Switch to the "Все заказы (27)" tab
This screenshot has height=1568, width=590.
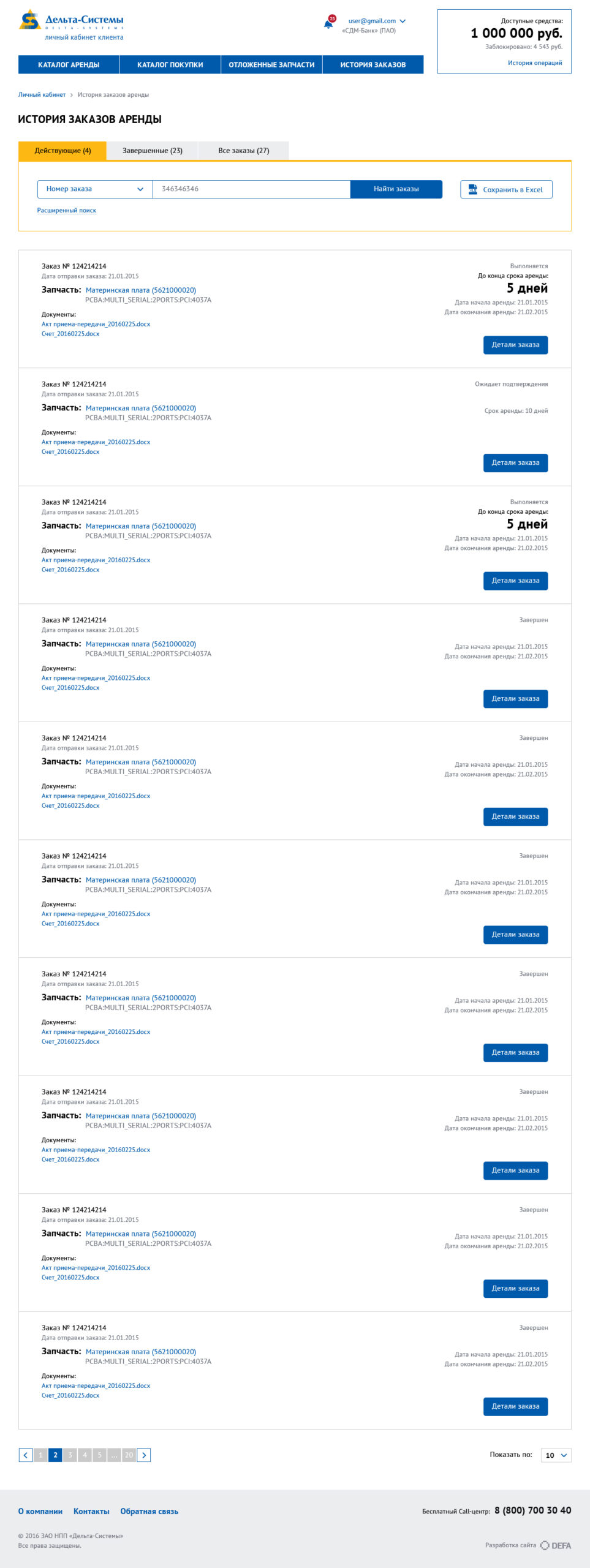tap(243, 151)
